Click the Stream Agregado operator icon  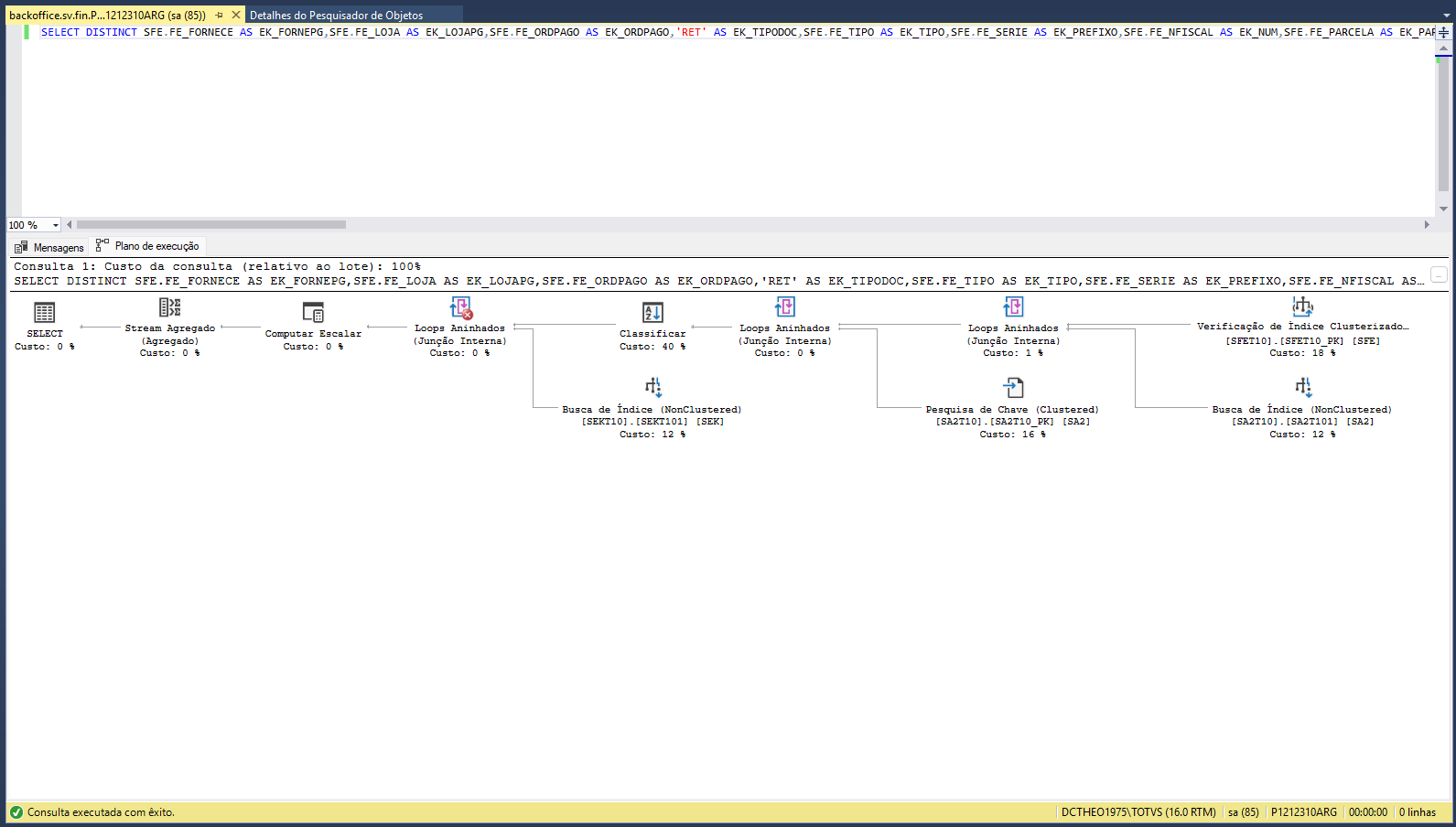(169, 307)
